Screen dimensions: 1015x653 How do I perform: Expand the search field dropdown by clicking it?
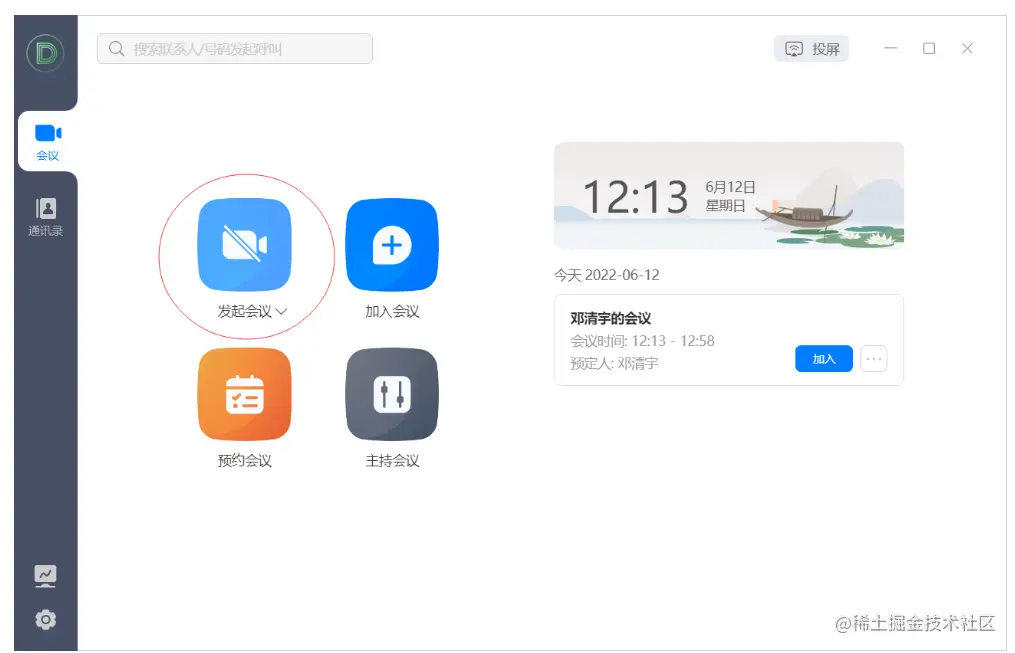pyautogui.click(x=234, y=48)
